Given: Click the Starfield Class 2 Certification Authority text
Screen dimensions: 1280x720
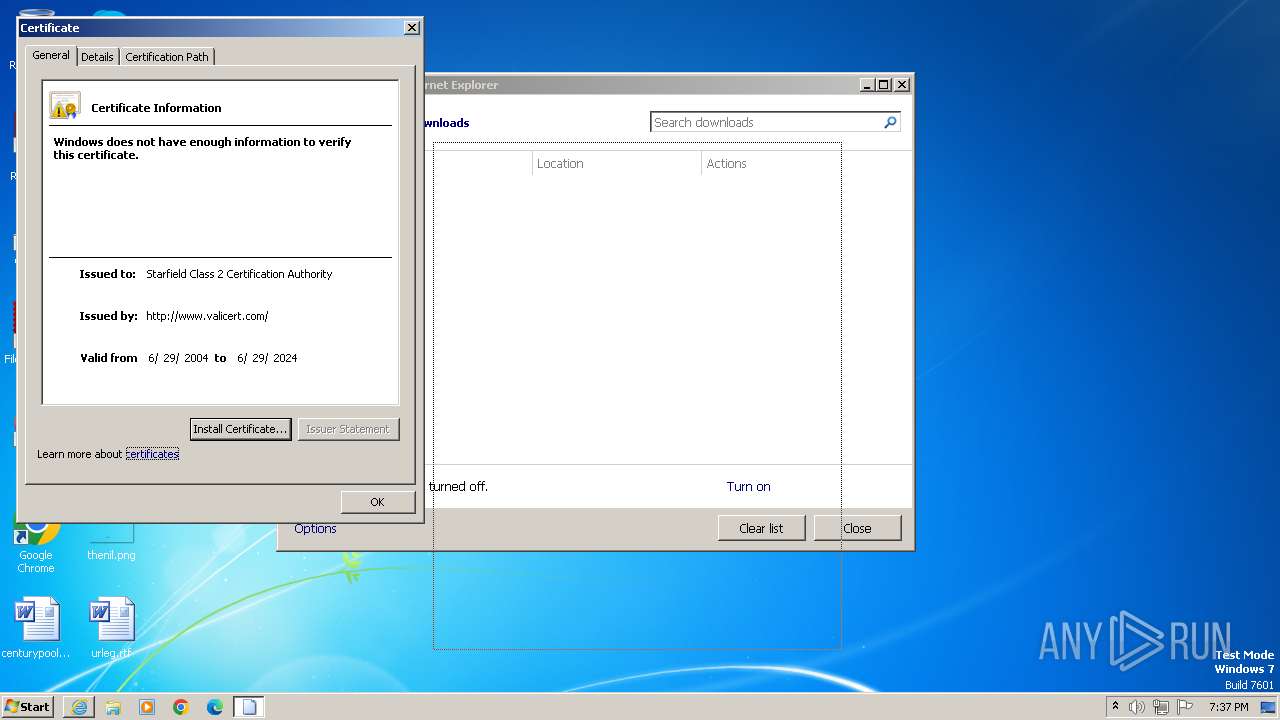Looking at the screenshot, I should pos(239,274).
